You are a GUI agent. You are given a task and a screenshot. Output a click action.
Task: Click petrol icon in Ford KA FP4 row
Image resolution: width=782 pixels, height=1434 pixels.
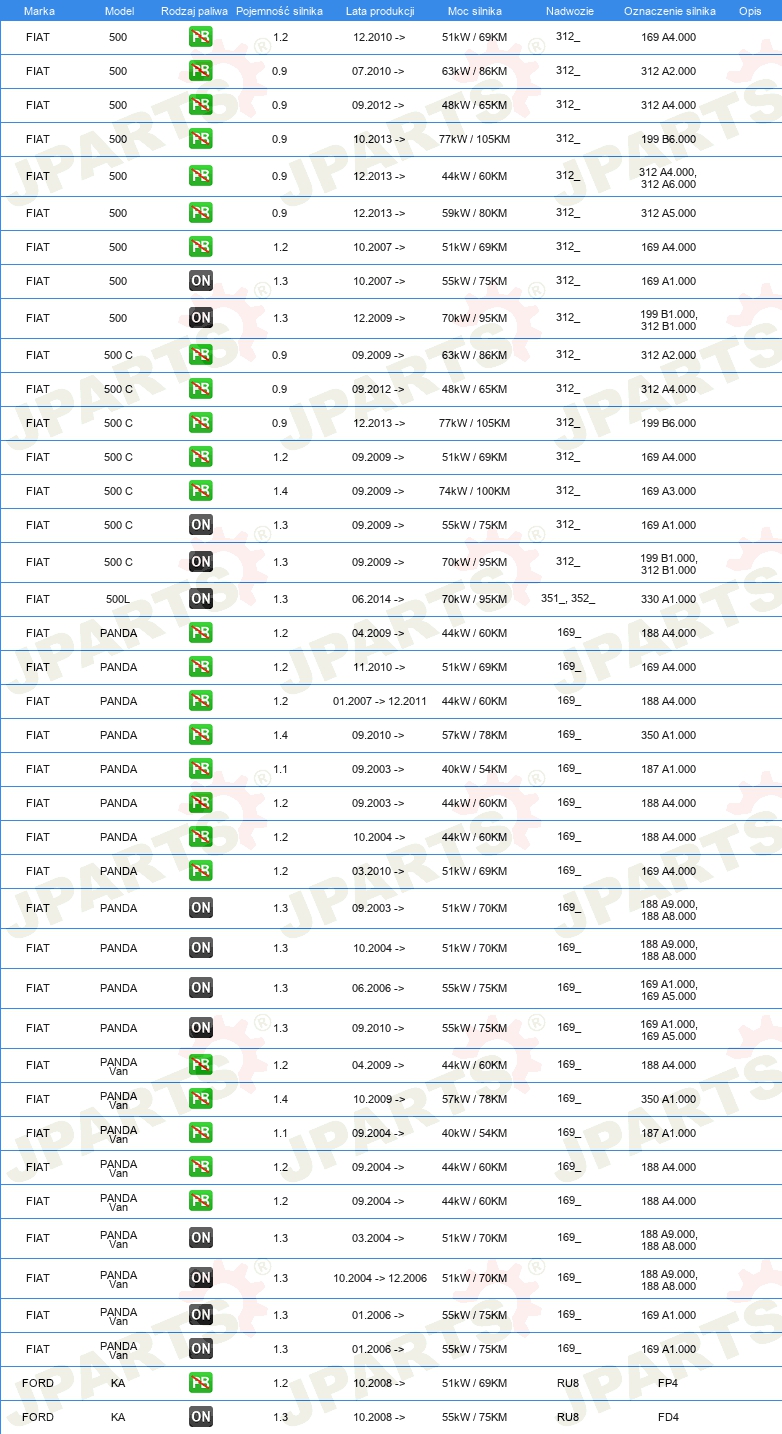[x=200, y=1383]
